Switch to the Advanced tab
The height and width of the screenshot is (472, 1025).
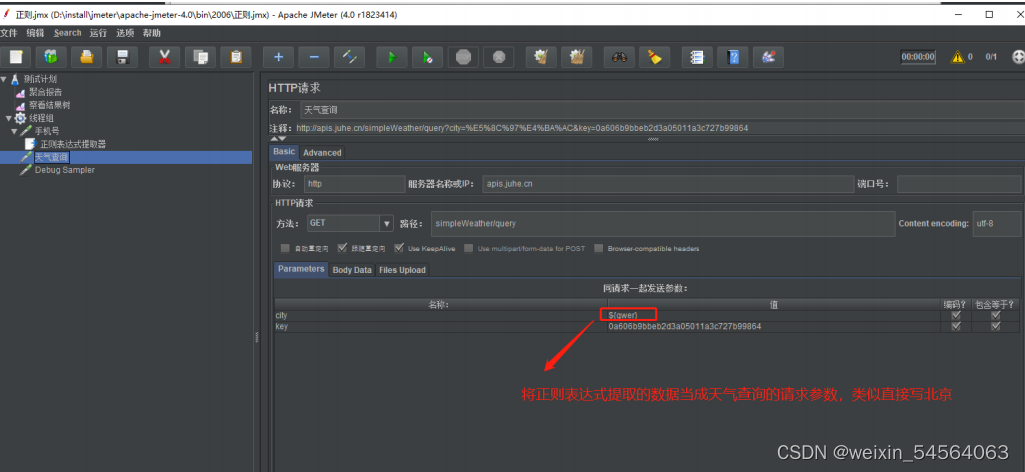tap(322, 152)
